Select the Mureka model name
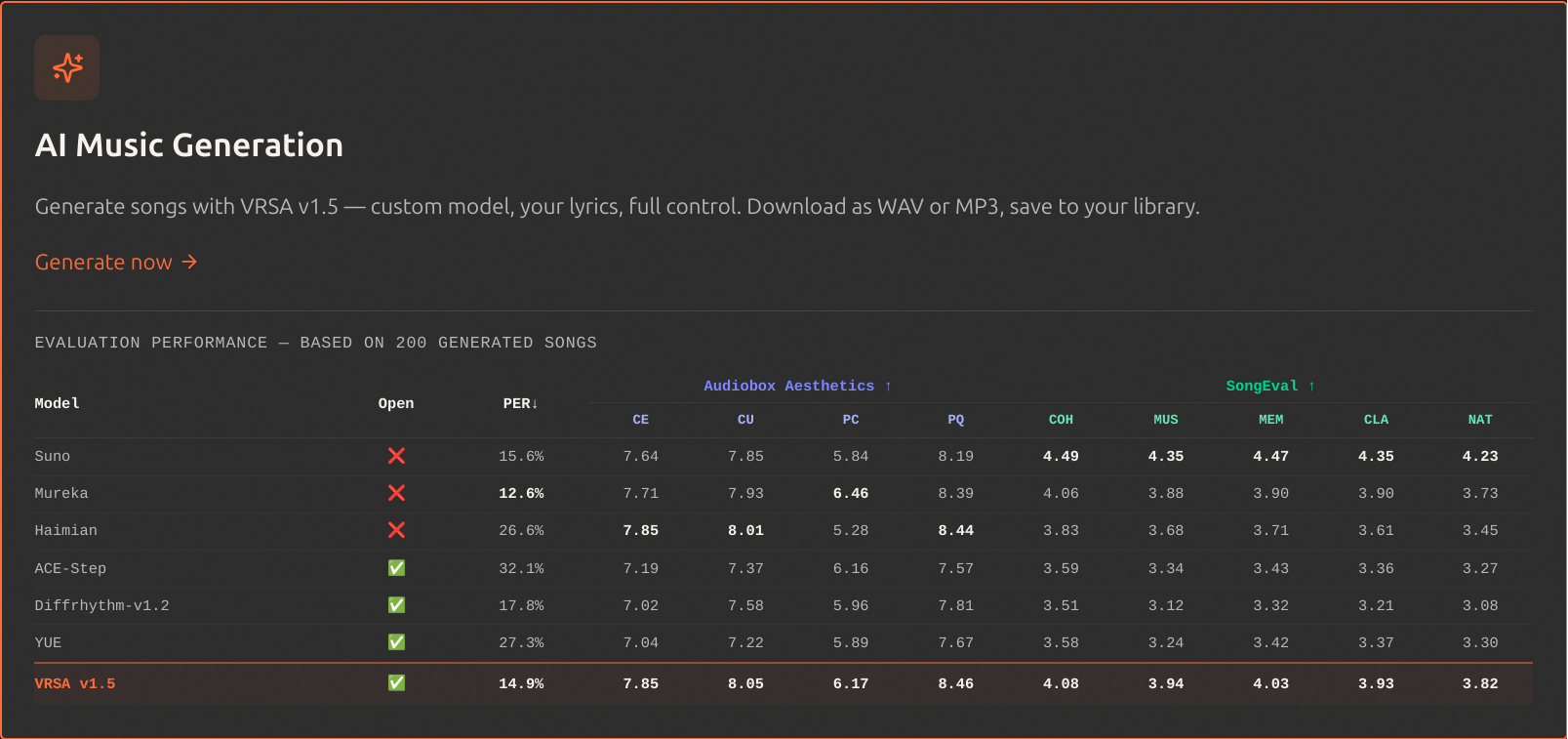The height and width of the screenshot is (739, 1568). coord(61,493)
